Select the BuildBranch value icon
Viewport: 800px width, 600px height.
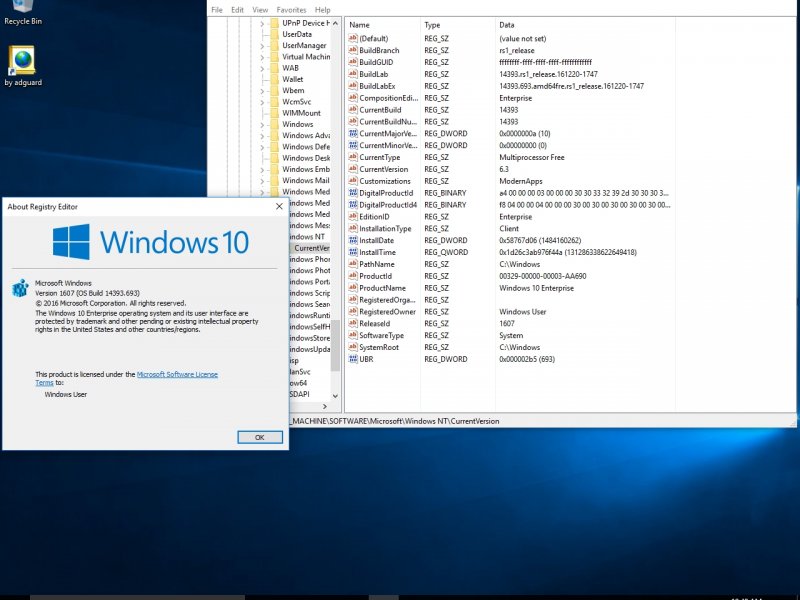[x=353, y=50]
